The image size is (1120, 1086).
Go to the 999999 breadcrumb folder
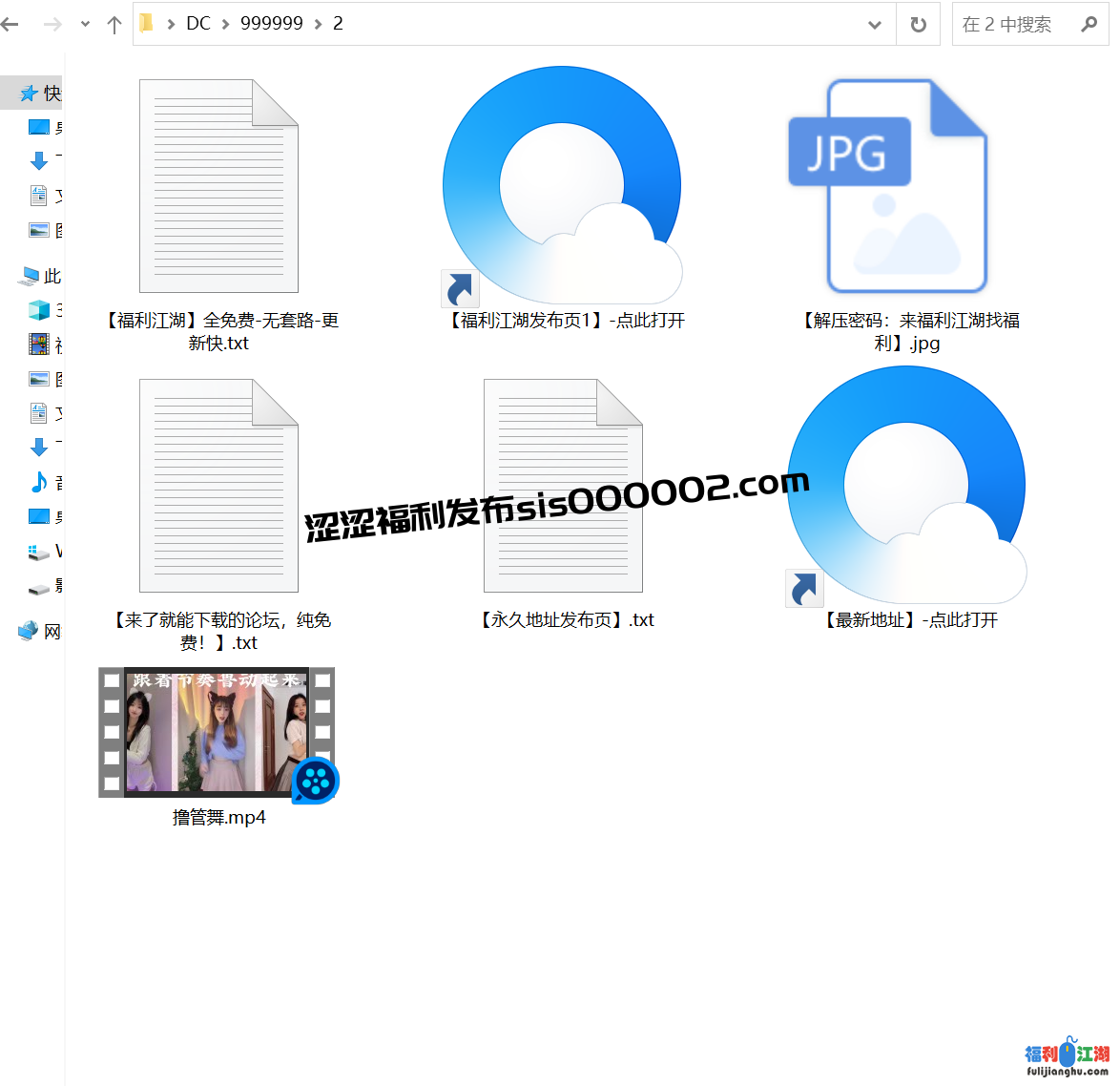(271, 24)
